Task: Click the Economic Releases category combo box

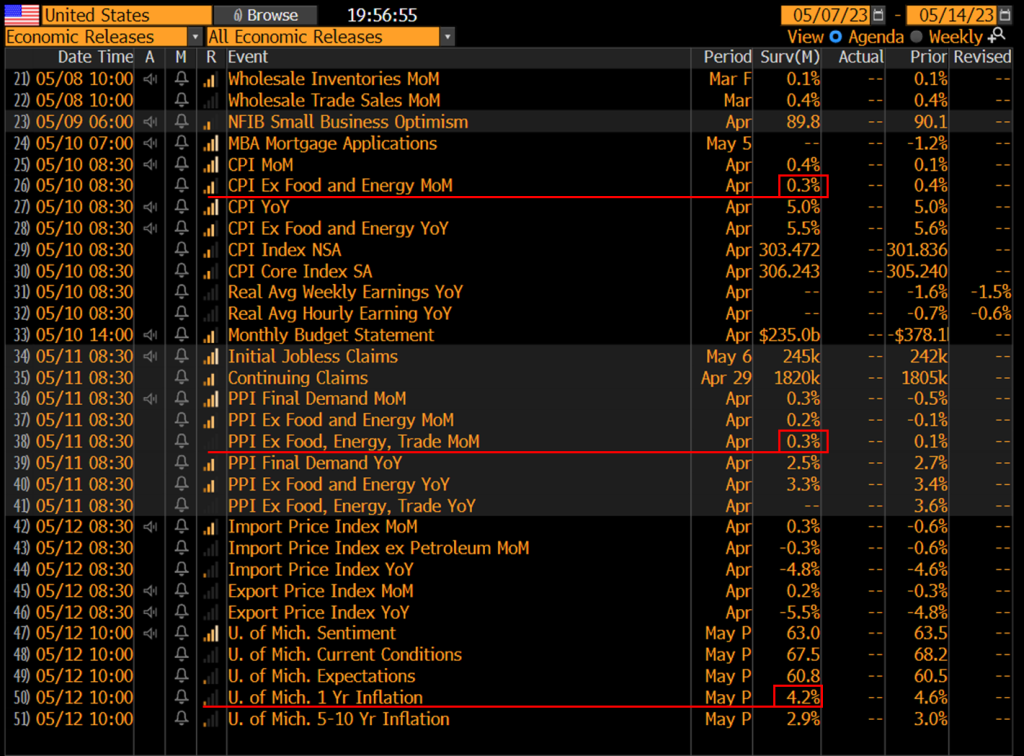Action: 103,37
